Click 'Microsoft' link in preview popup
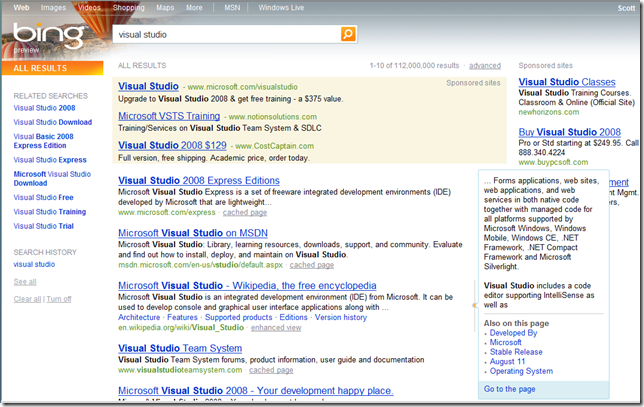Image resolution: width=644 pixels, height=407 pixels. 506,343
